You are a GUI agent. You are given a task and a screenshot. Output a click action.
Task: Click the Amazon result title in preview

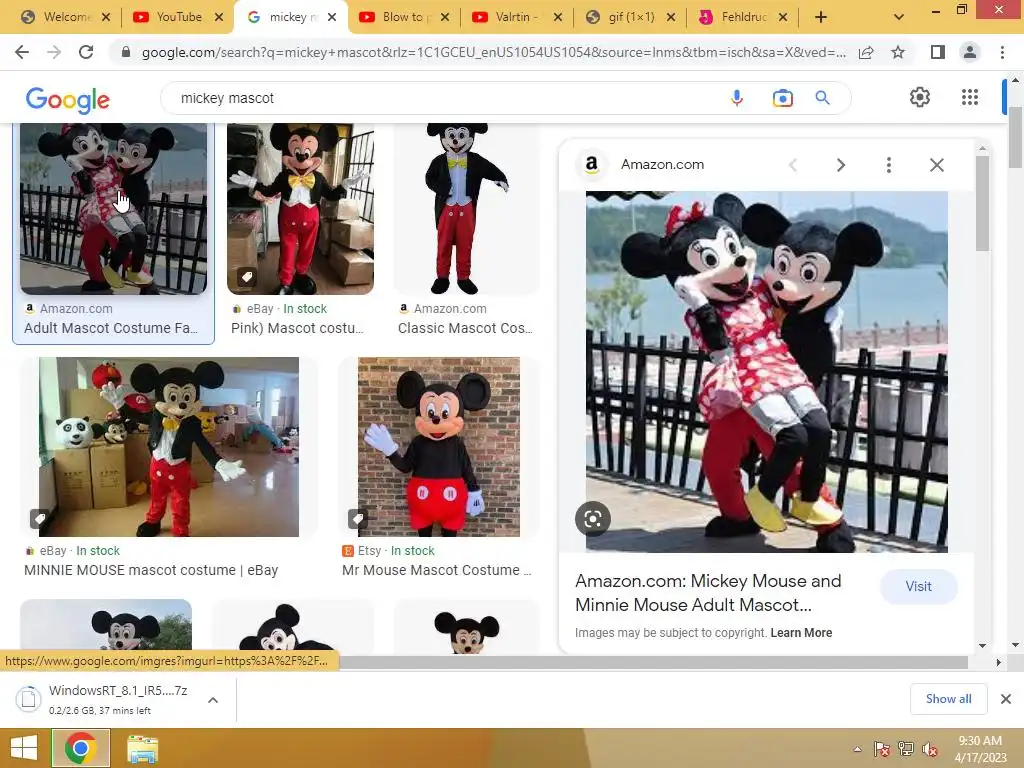[x=708, y=593]
